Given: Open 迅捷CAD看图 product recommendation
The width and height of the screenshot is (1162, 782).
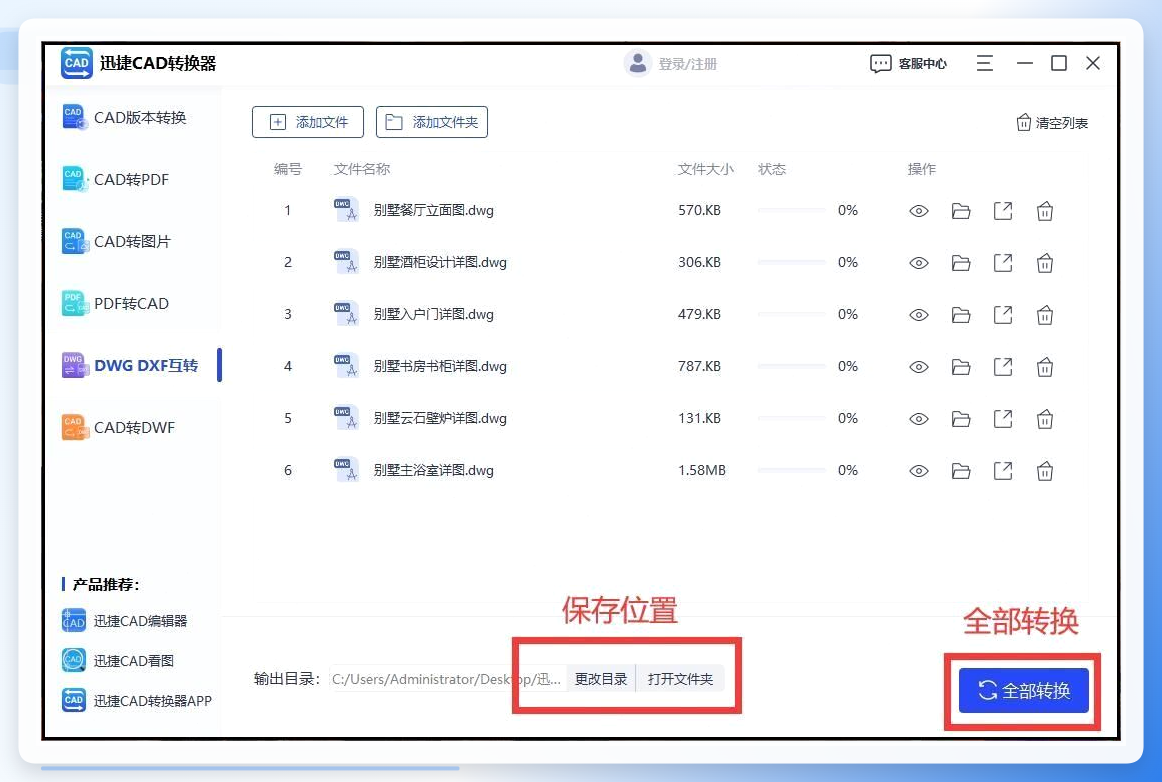Looking at the screenshot, I should [x=118, y=660].
